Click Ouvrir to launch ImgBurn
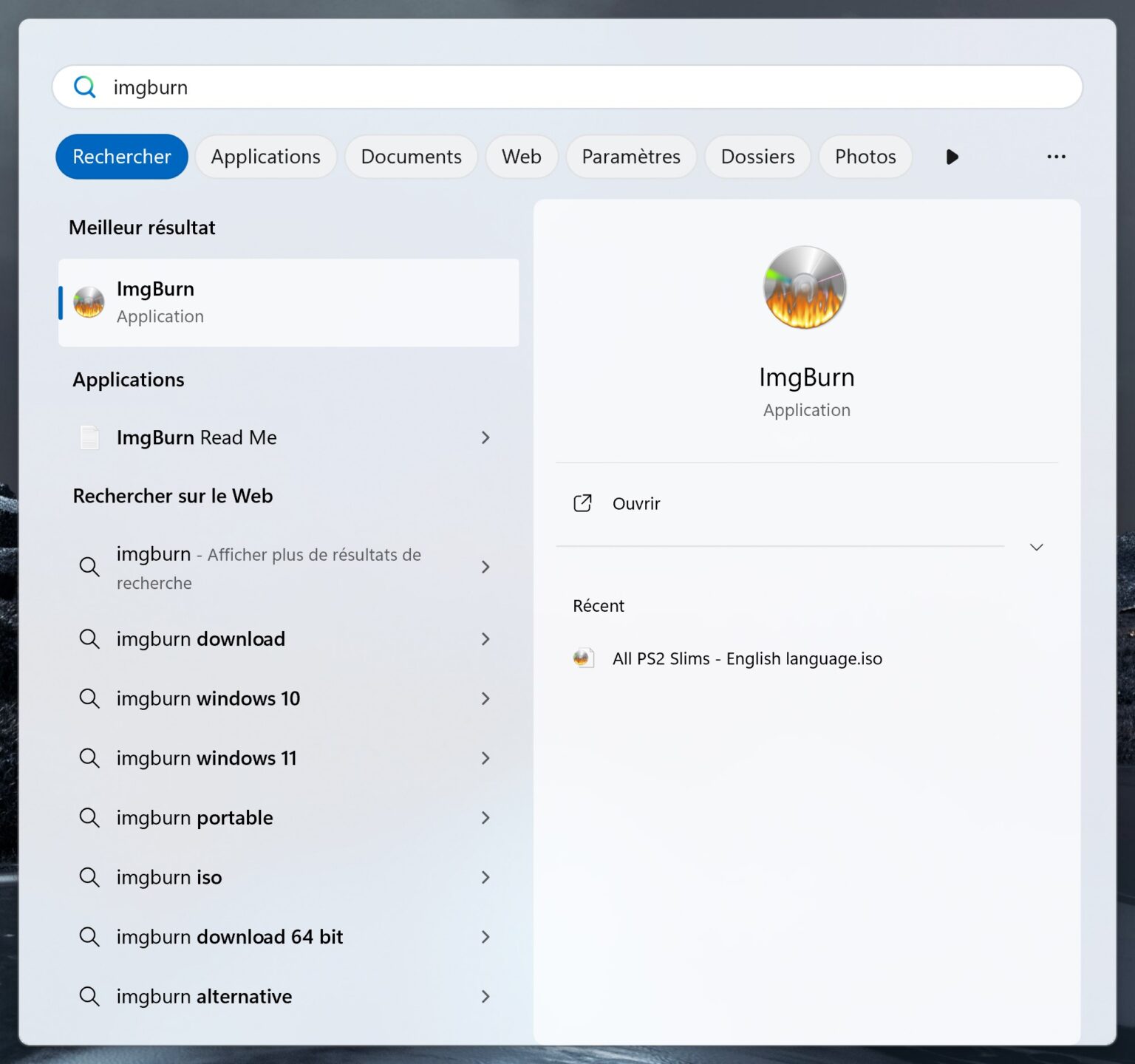The width and height of the screenshot is (1135, 1064). coord(635,502)
